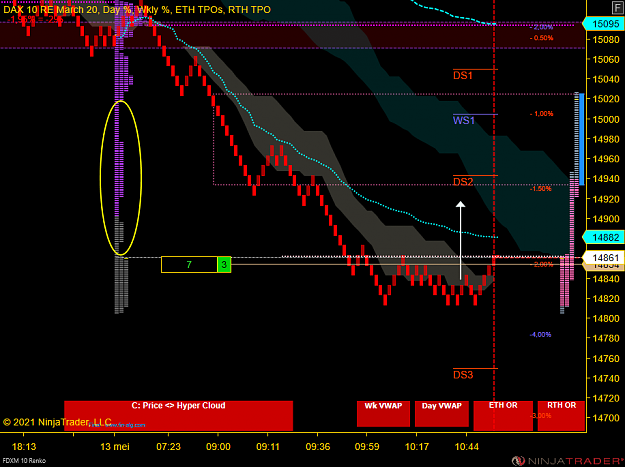Screen dimensions: 625x467
Task: Click the 09:11 time axis label
Action: [268, 447]
